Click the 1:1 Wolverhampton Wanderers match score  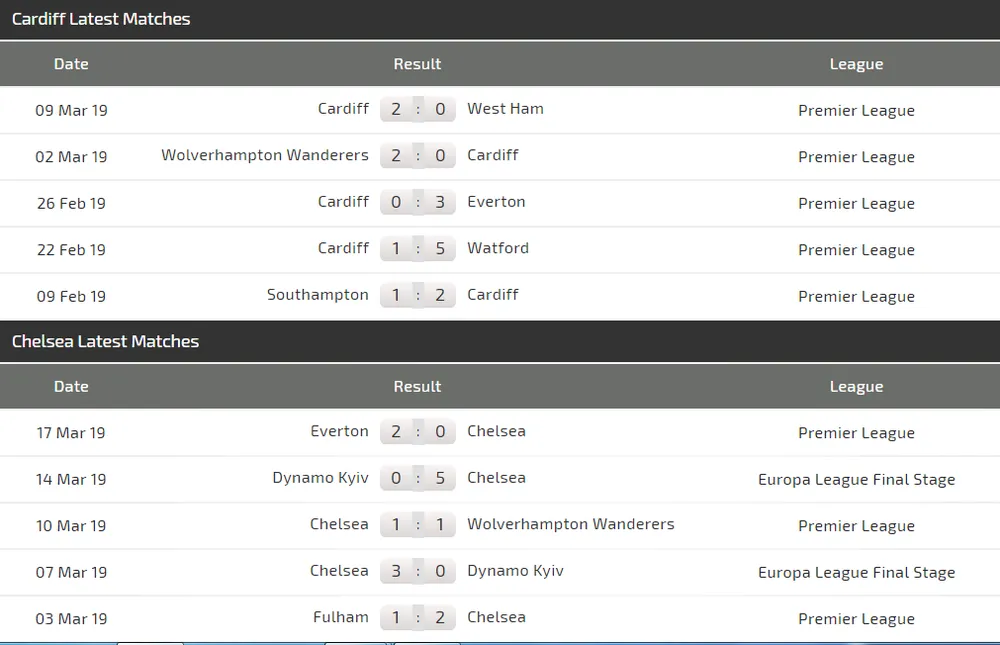418,524
